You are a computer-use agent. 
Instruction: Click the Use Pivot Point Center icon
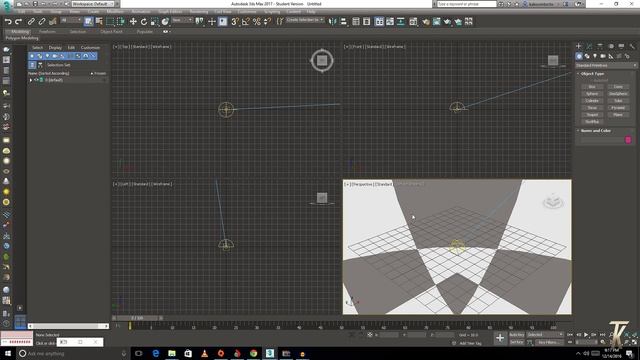(x=199, y=22)
